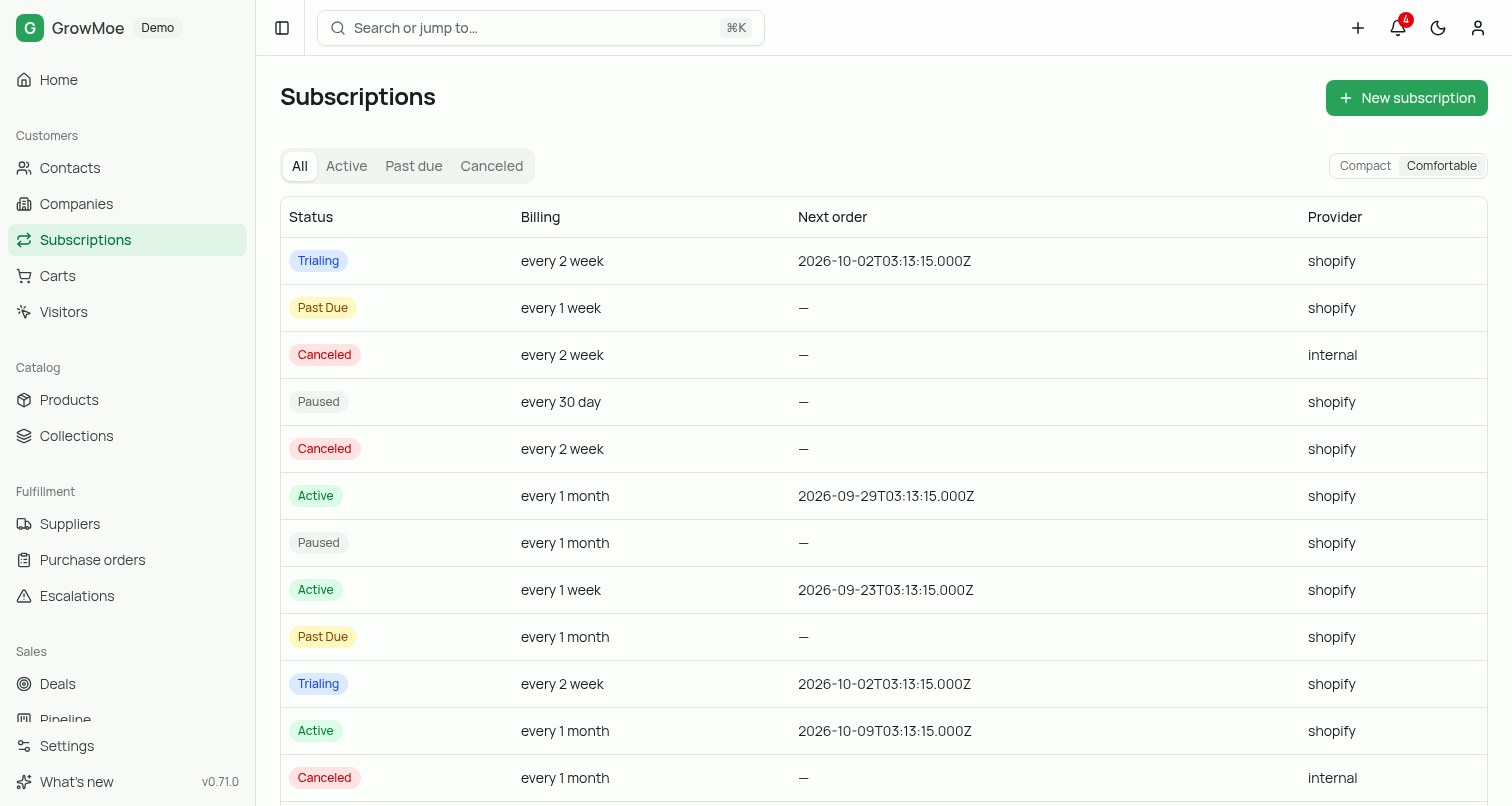Click the plus icon in top bar

[1358, 28]
